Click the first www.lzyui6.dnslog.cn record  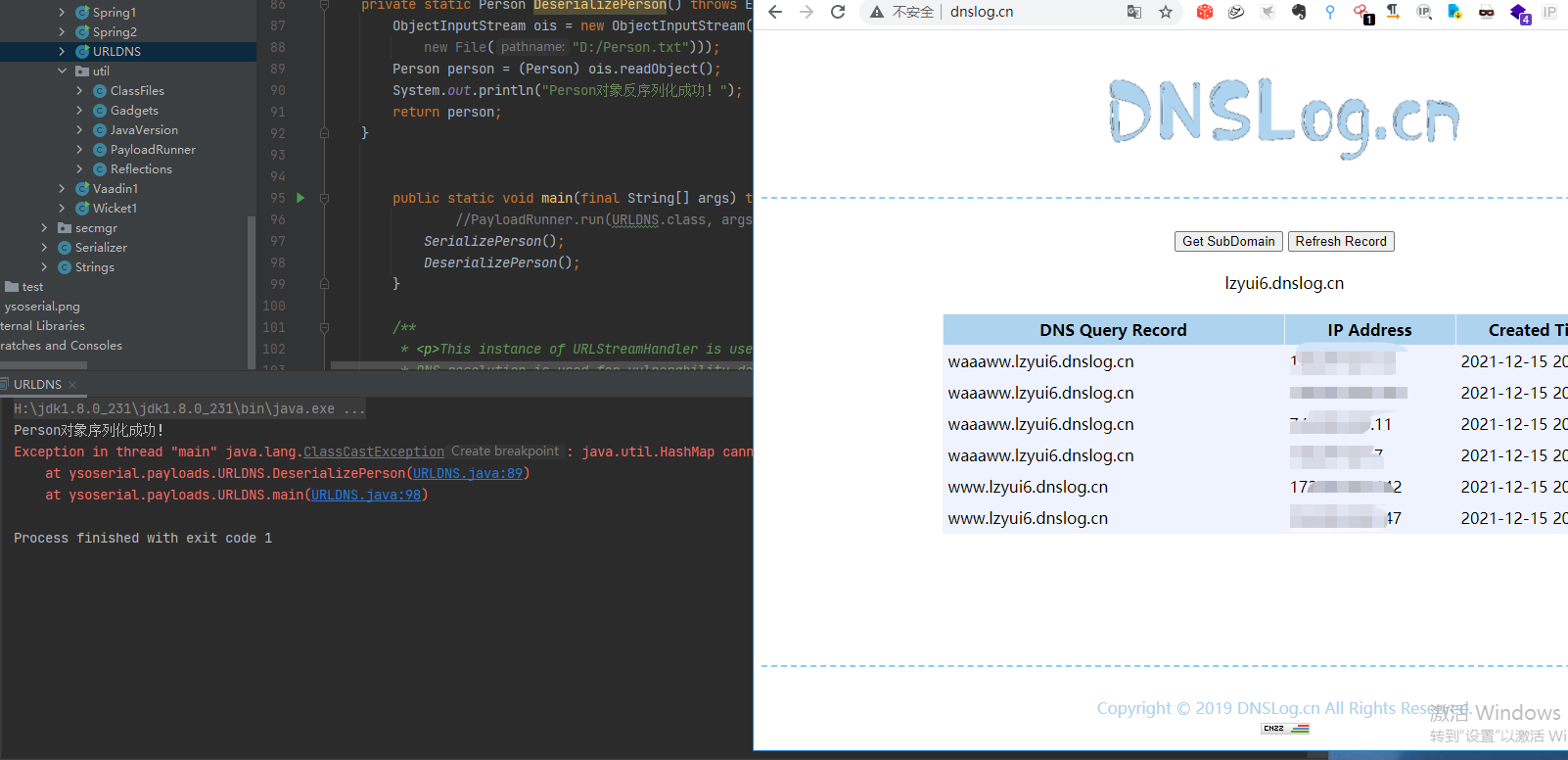pos(1028,487)
